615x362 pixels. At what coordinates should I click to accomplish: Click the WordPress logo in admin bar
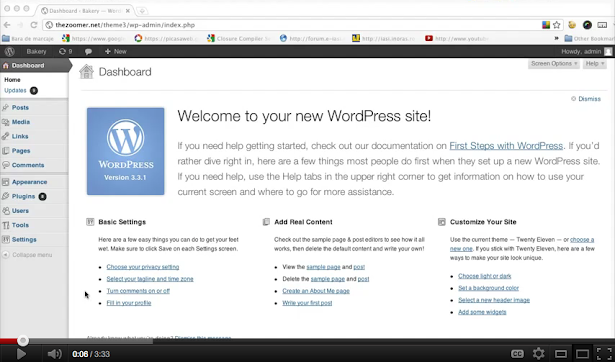click(x=10, y=51)
